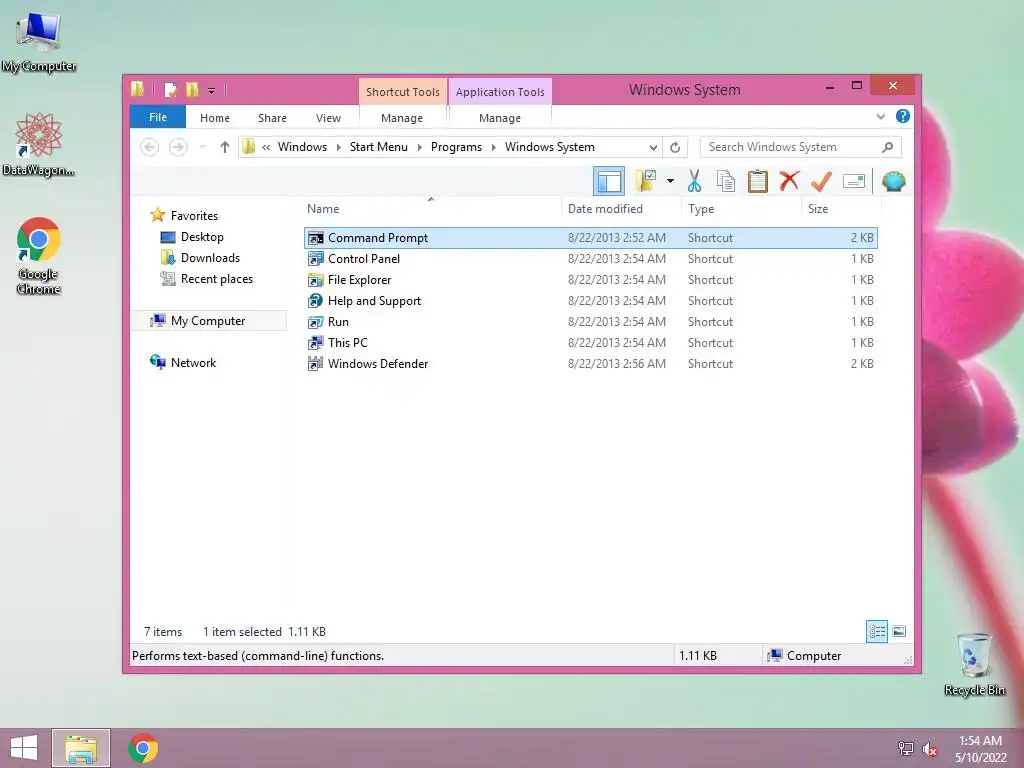Select Favorites in the navigation pane
Viewport: 1024px width, 768px height.
(x=194, y=216)
